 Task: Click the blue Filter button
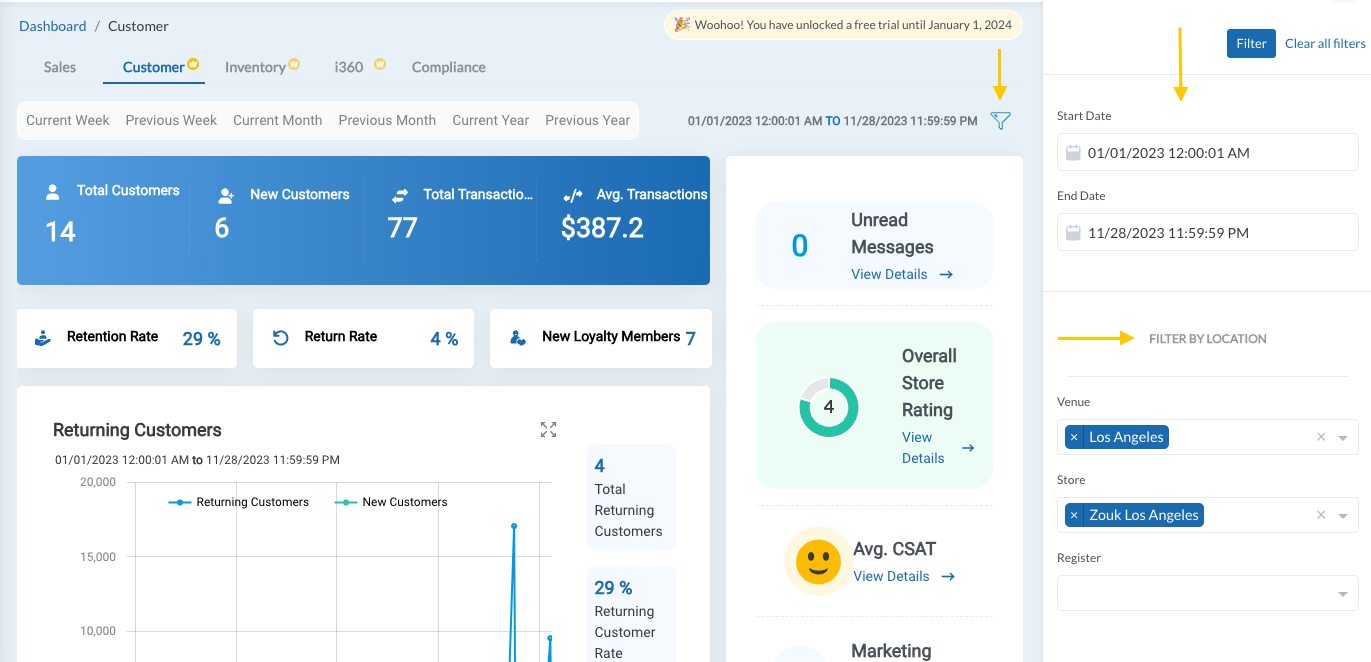(1251, 43)
